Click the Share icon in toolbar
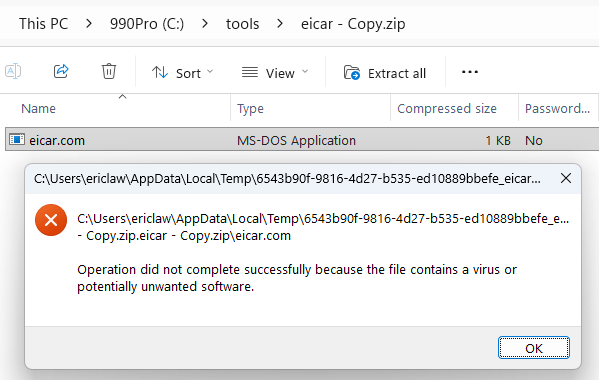The image size is (599, 380). point(61,71)
